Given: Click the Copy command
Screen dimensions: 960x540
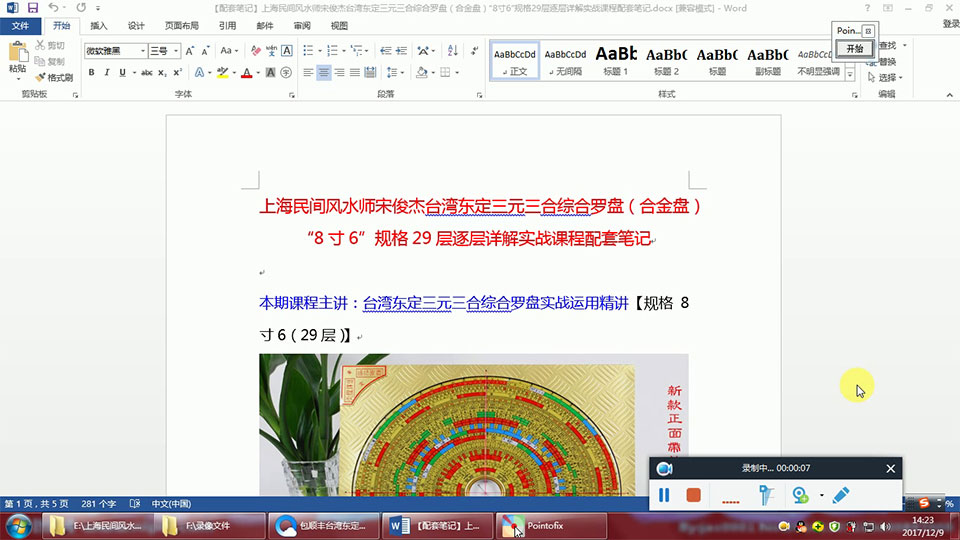Looking at the screenshot, I should coord(50,61).
